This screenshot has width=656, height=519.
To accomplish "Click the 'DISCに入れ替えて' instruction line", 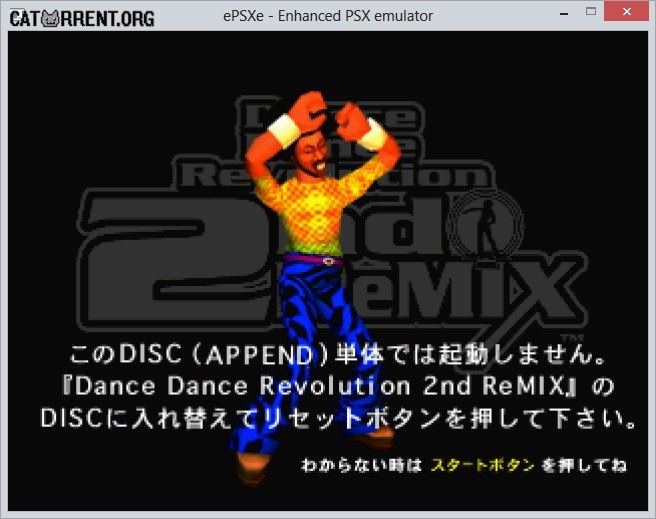I will pos(338,418).
